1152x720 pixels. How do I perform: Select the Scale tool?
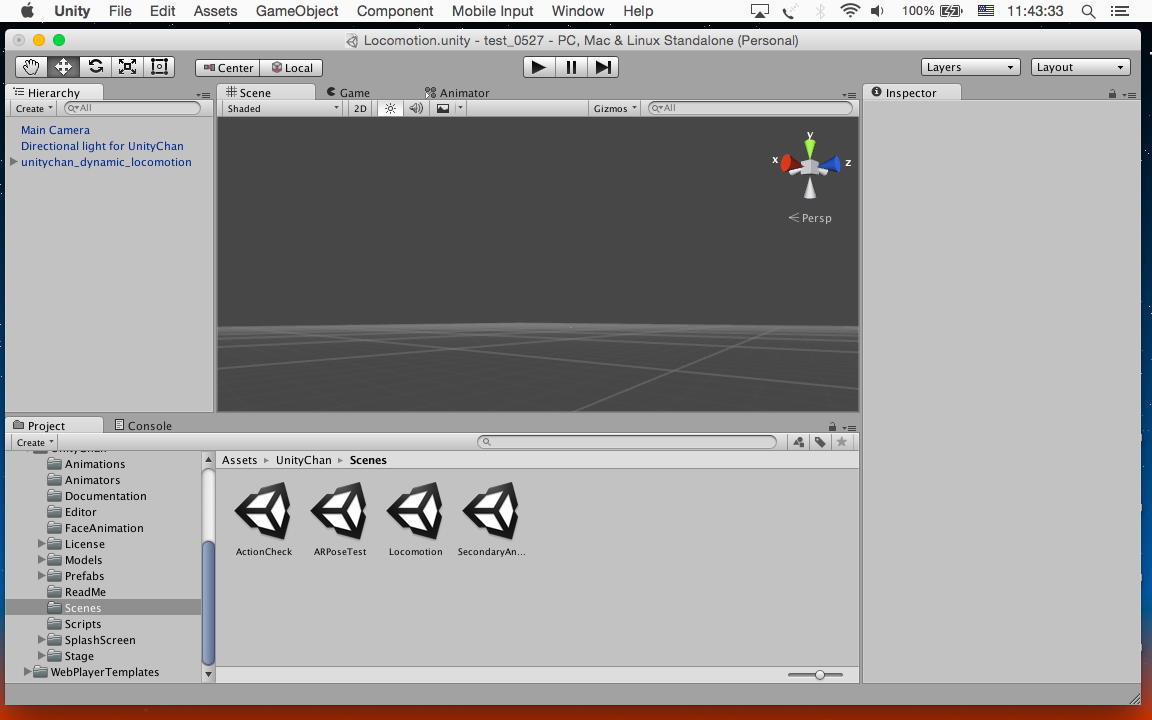pyautogui.click(x=127, y=67)
